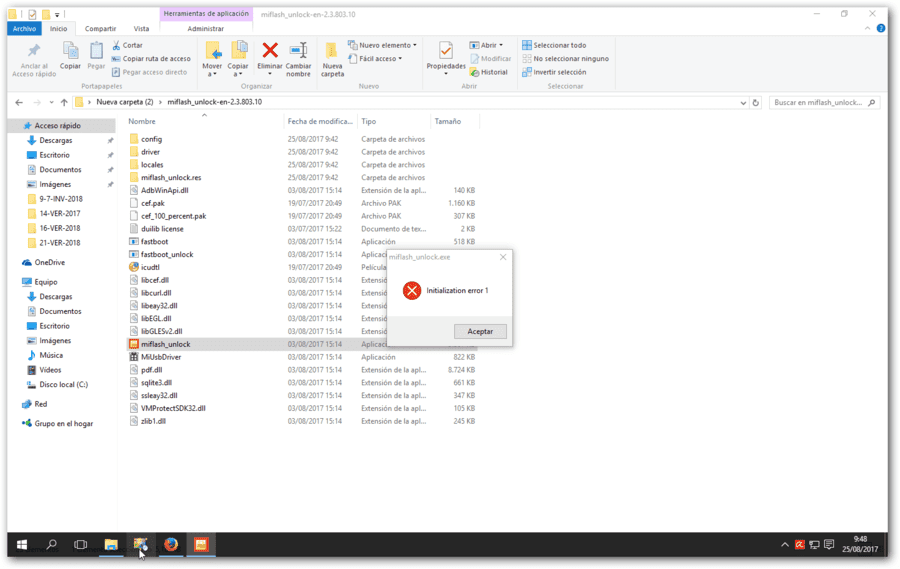The image size is (900, 569).
Task: Open Fácil acceso dropdown
Action: click(x=375, y=59)
